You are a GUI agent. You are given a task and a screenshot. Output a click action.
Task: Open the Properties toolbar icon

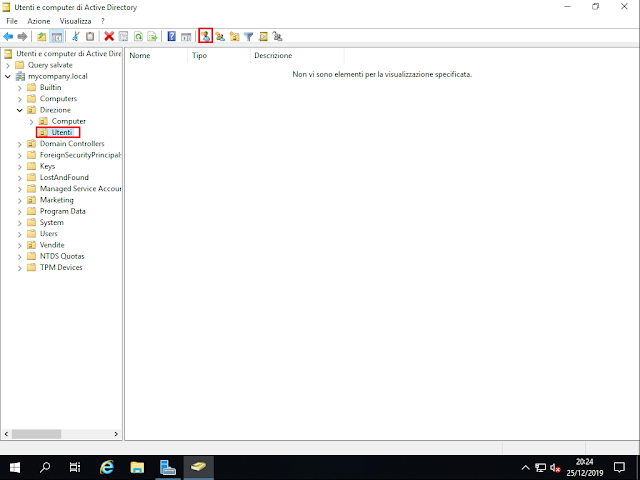click(123, 37)
